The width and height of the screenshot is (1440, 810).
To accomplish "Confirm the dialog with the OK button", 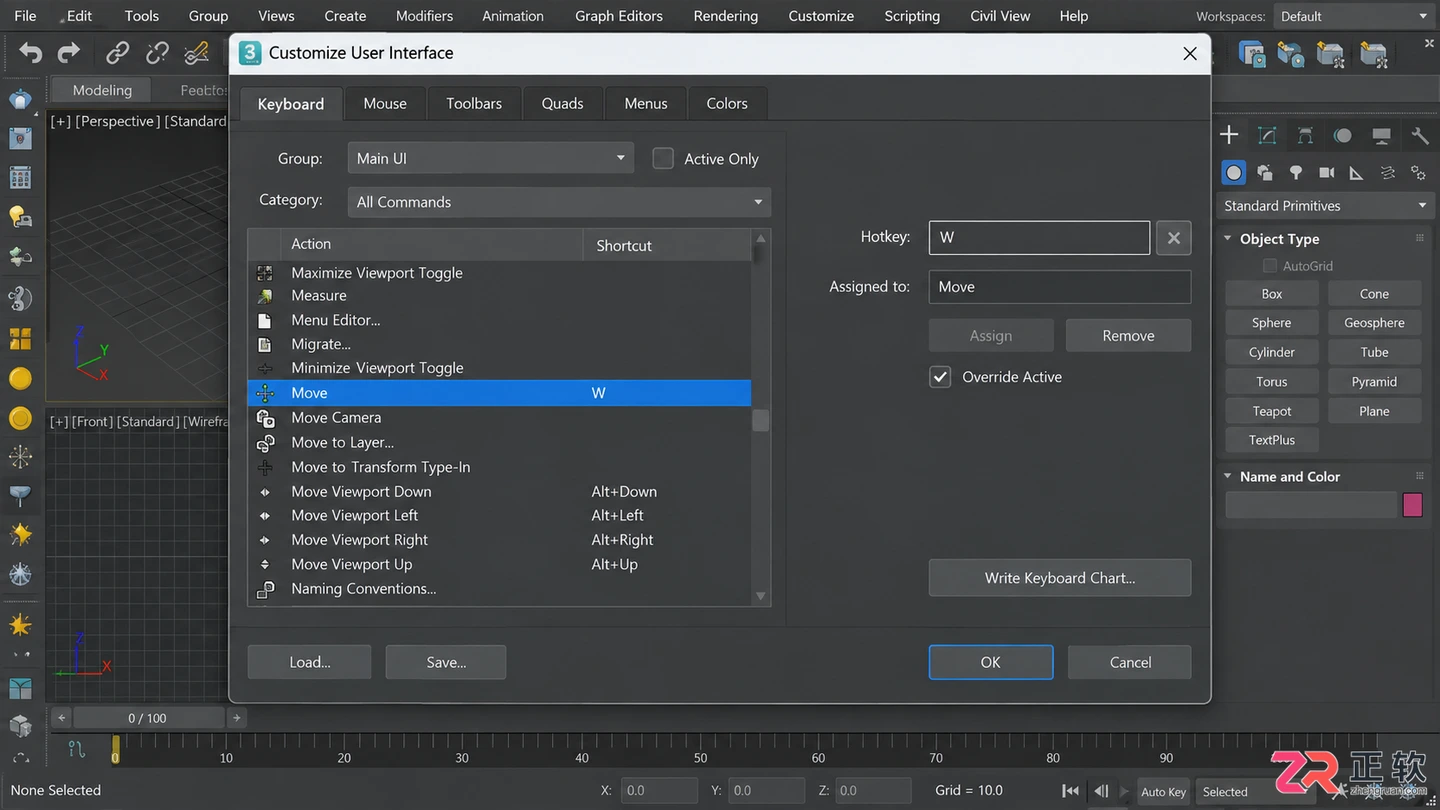I will (x=991, y=662).
